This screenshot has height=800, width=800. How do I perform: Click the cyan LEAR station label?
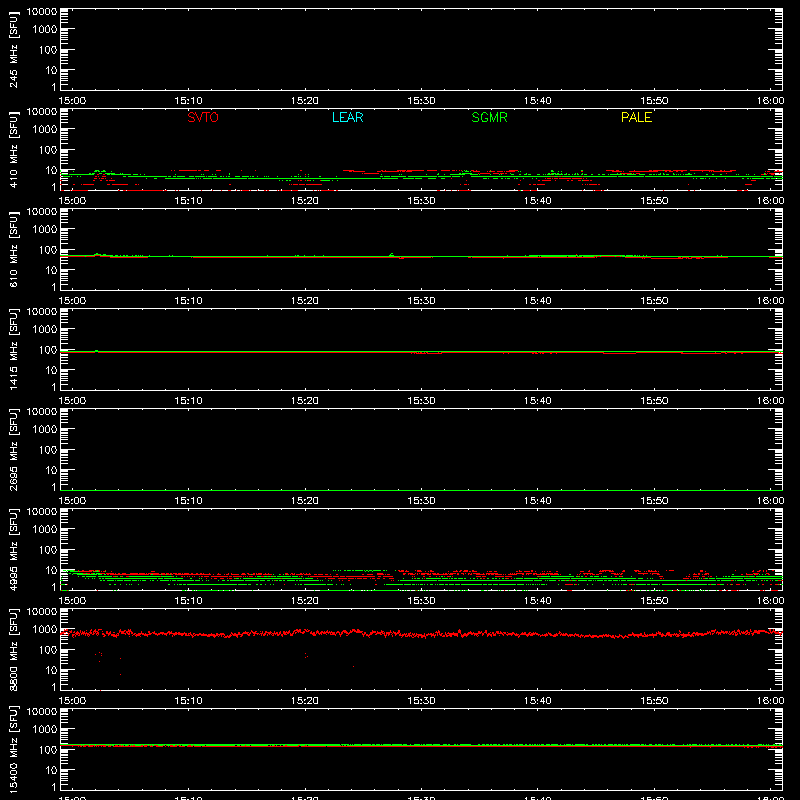pyautogui.click(x=347, y=117)
